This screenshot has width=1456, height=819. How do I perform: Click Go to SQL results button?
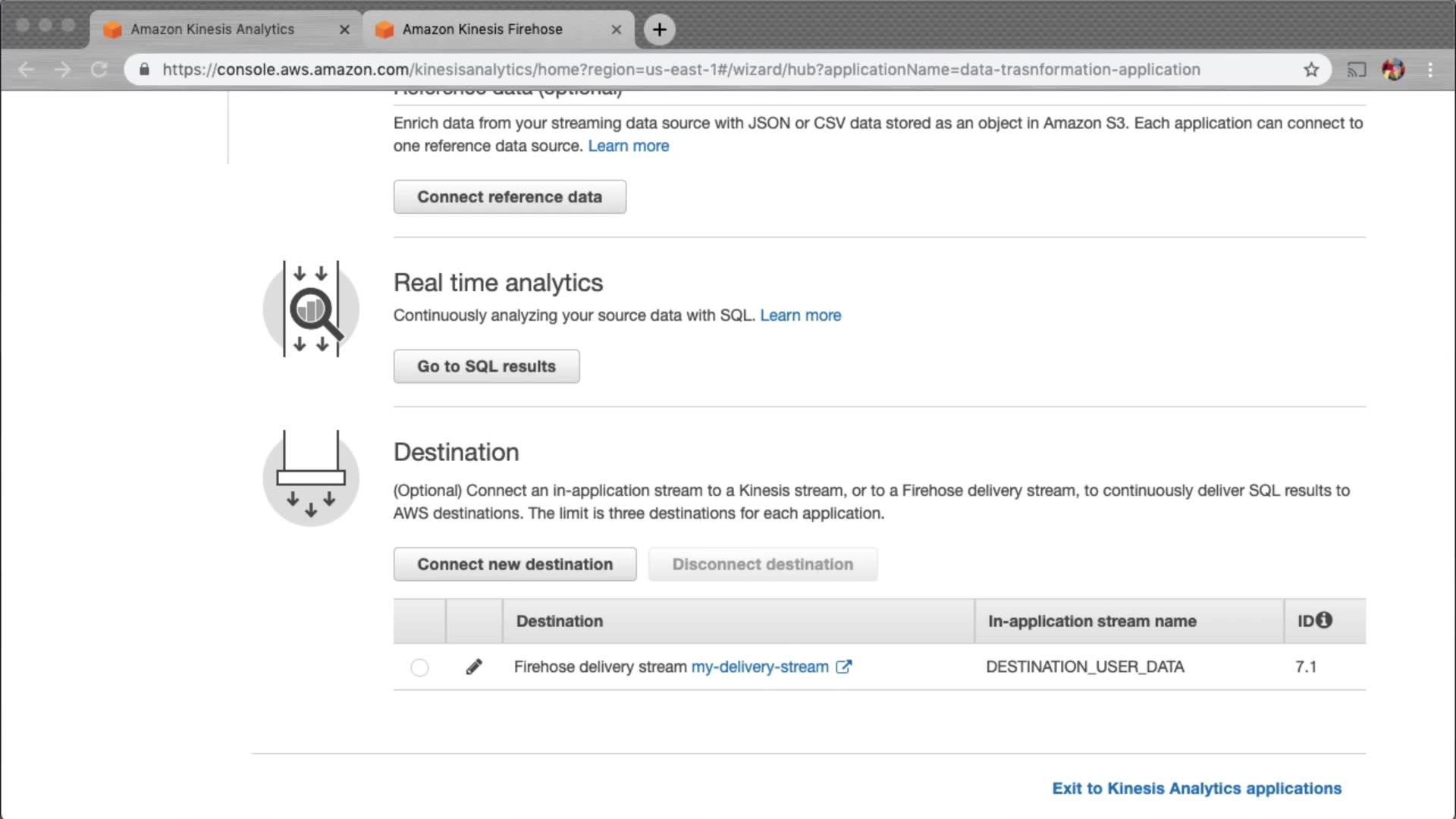click(486, 366)
